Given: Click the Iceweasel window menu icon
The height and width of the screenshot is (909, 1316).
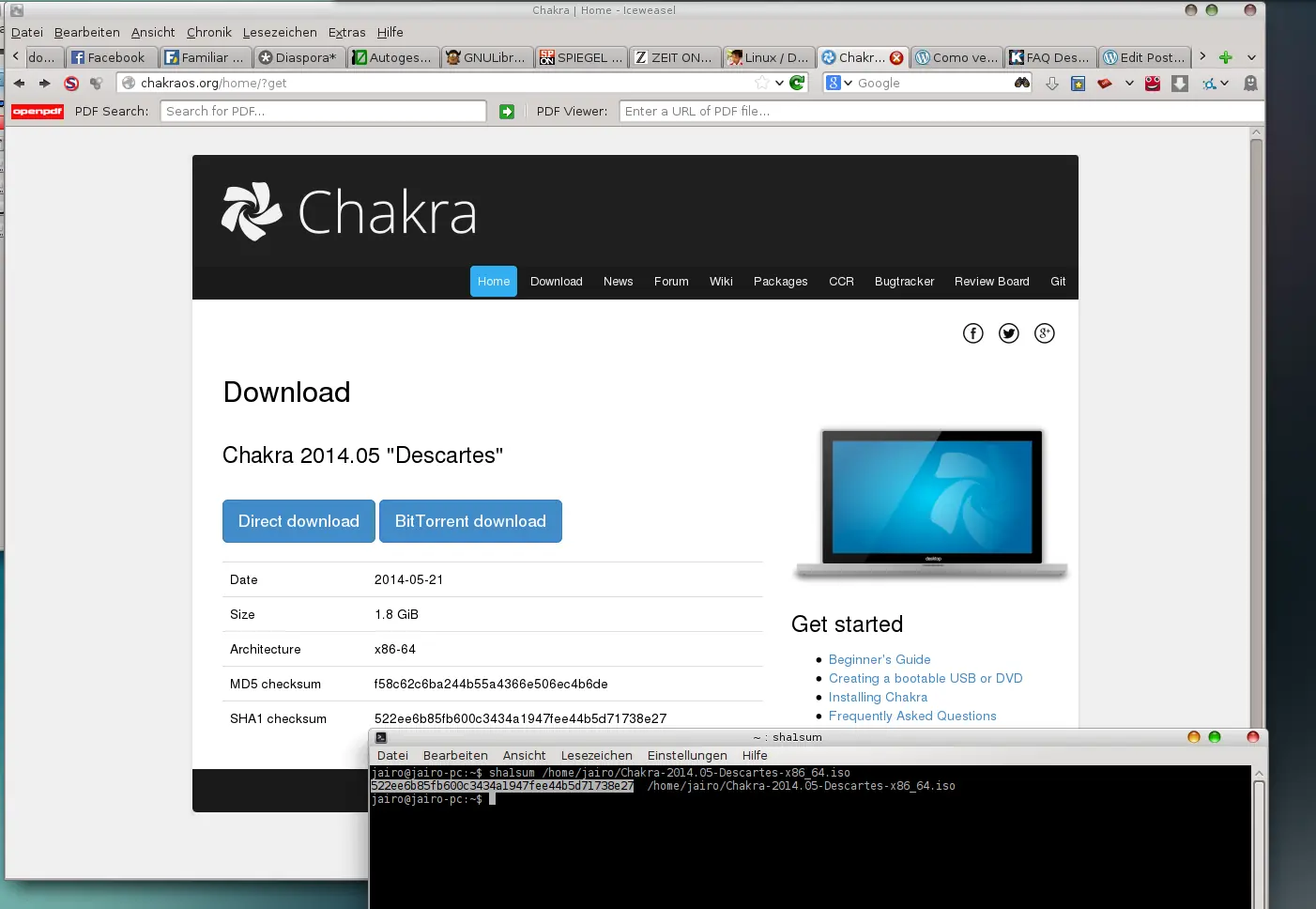Looking at the screenshot, I should [16, 10].
